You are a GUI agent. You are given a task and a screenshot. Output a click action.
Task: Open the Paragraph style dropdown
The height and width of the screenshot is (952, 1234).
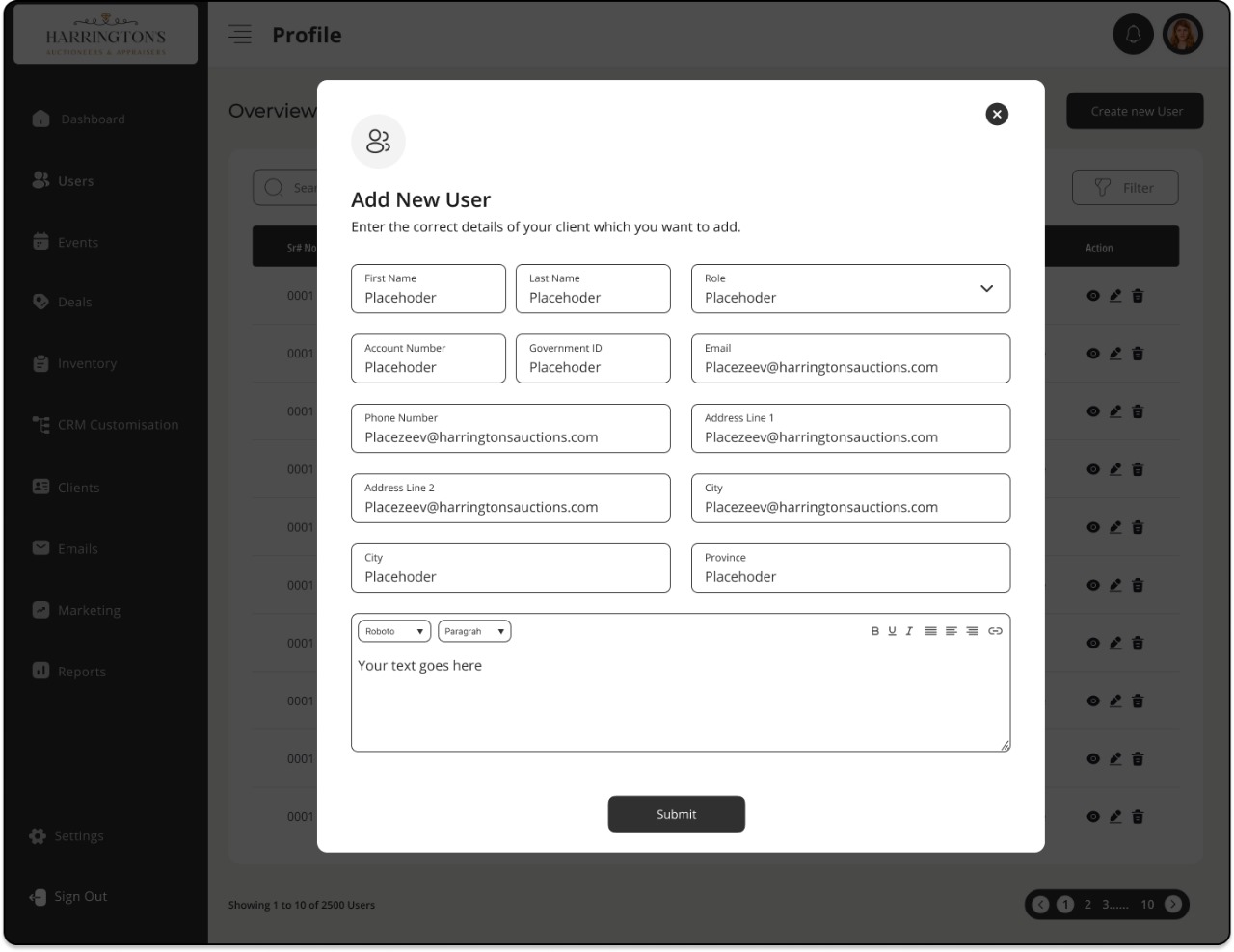tap(474, 631)
